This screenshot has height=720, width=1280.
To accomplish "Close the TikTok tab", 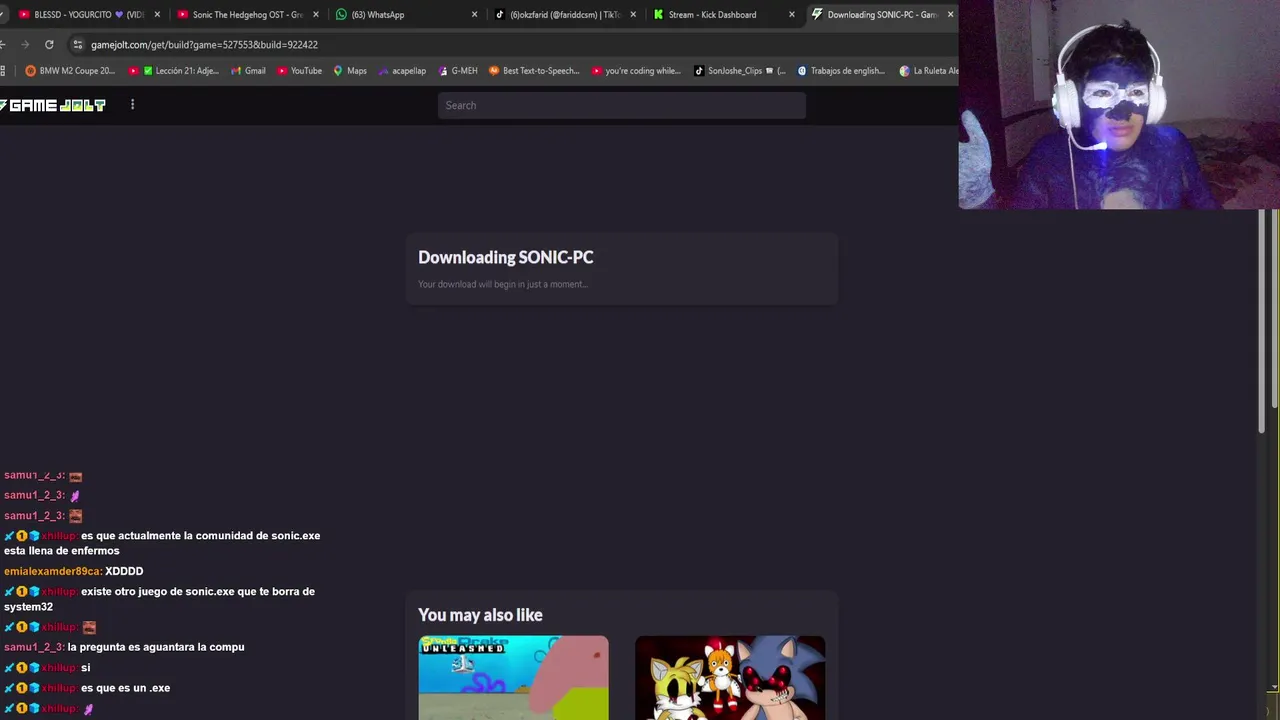I will click(633, 15).
